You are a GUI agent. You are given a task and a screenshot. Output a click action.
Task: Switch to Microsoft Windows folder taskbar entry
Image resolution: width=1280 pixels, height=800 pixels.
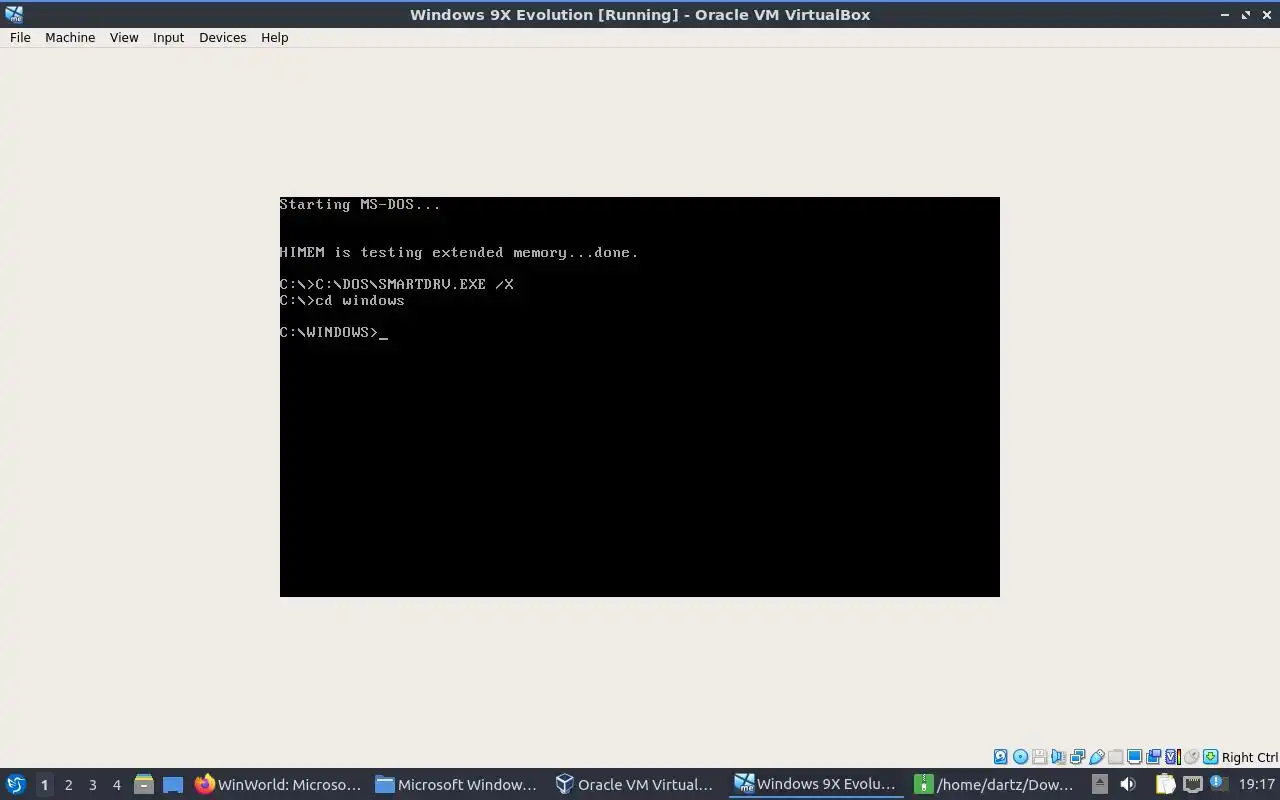pyautogui.click(x=457, y=784)
